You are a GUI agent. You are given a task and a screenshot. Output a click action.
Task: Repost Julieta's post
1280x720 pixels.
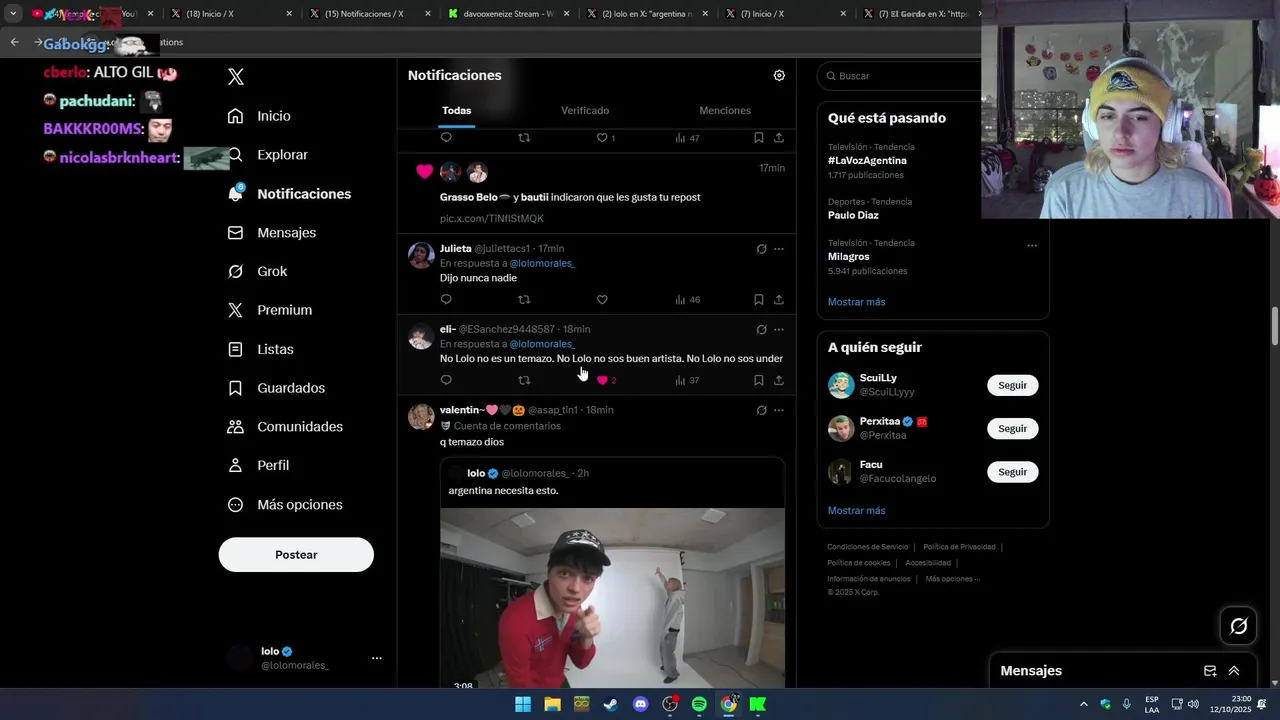point(524,300)
